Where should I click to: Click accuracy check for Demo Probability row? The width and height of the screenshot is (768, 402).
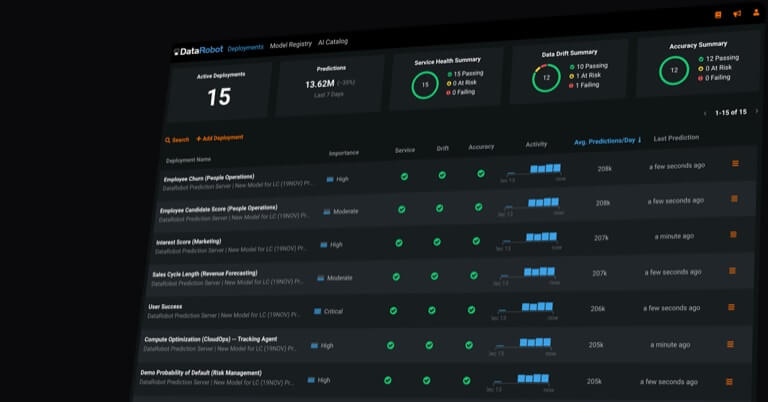(466, 380)
